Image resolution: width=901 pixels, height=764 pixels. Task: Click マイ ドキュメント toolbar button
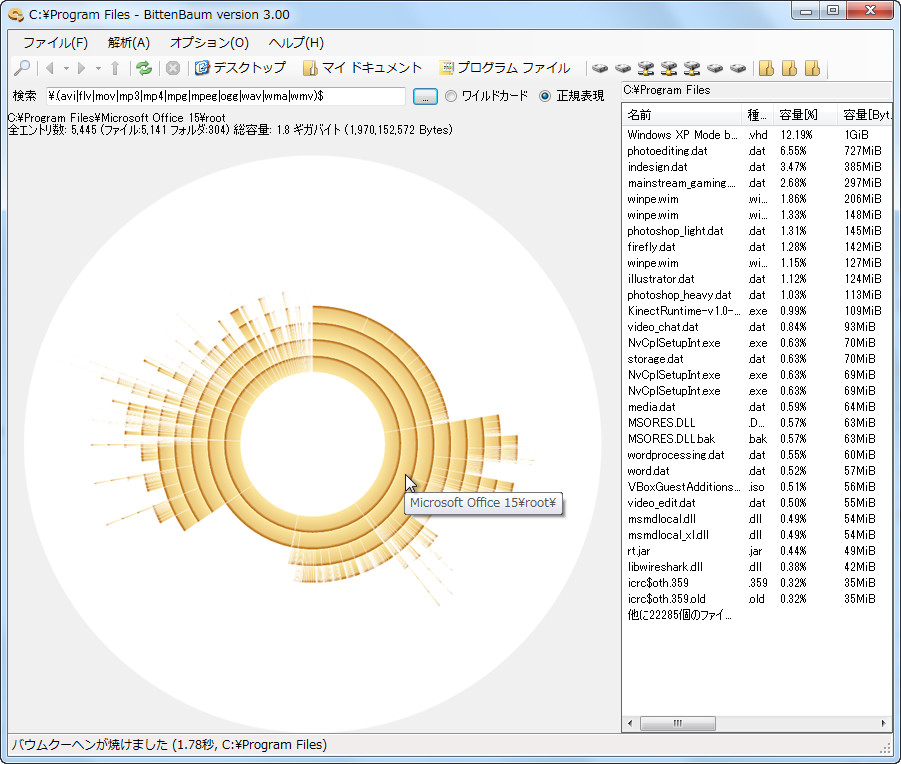click(362, 68)
